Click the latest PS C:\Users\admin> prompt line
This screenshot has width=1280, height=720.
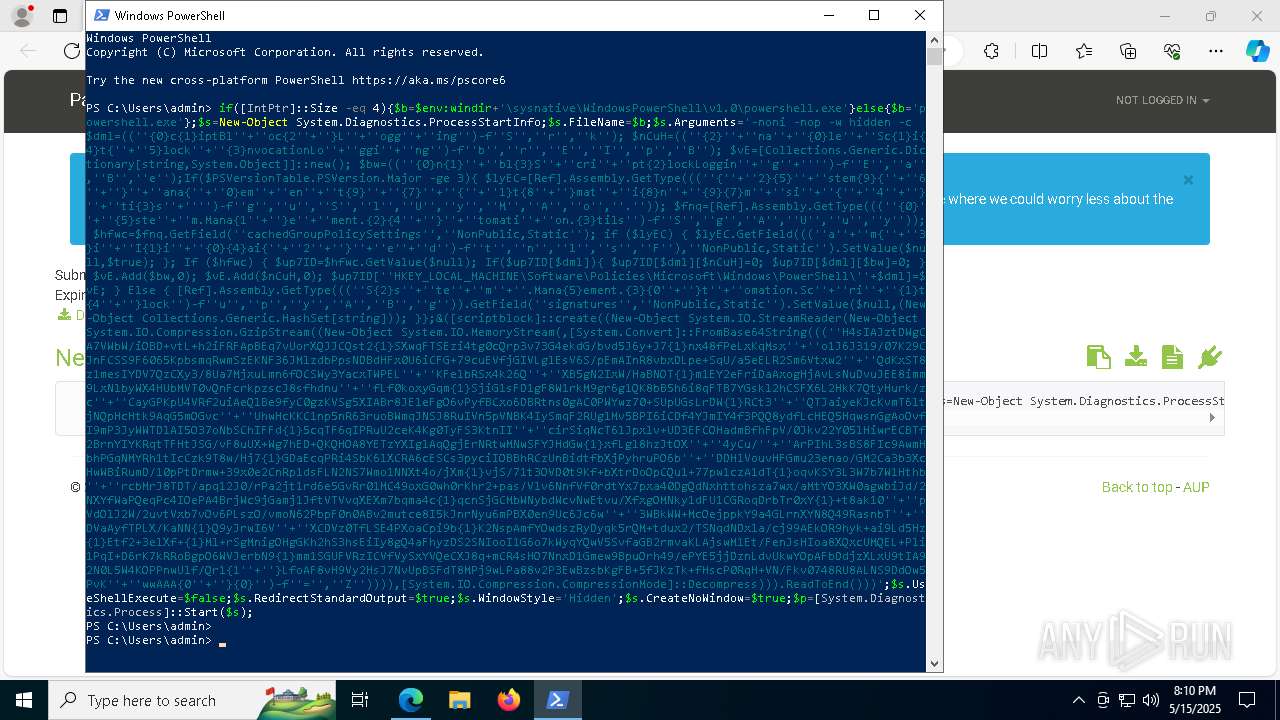(x=149, y=640)
